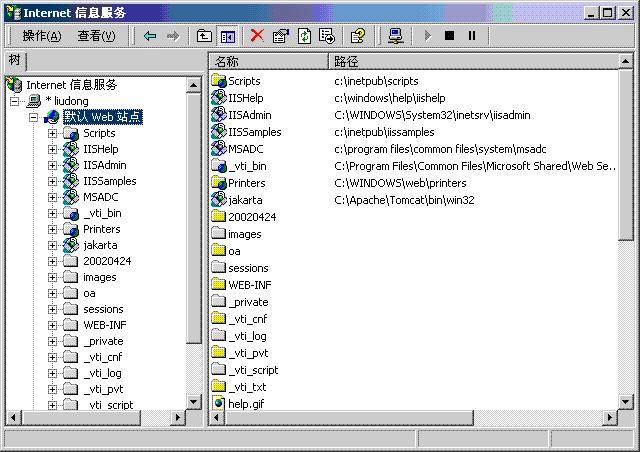This screenshot has width=640, height=452.
Task: Click the Back arrow toolbar icon
Action: [x=150, y=36]
